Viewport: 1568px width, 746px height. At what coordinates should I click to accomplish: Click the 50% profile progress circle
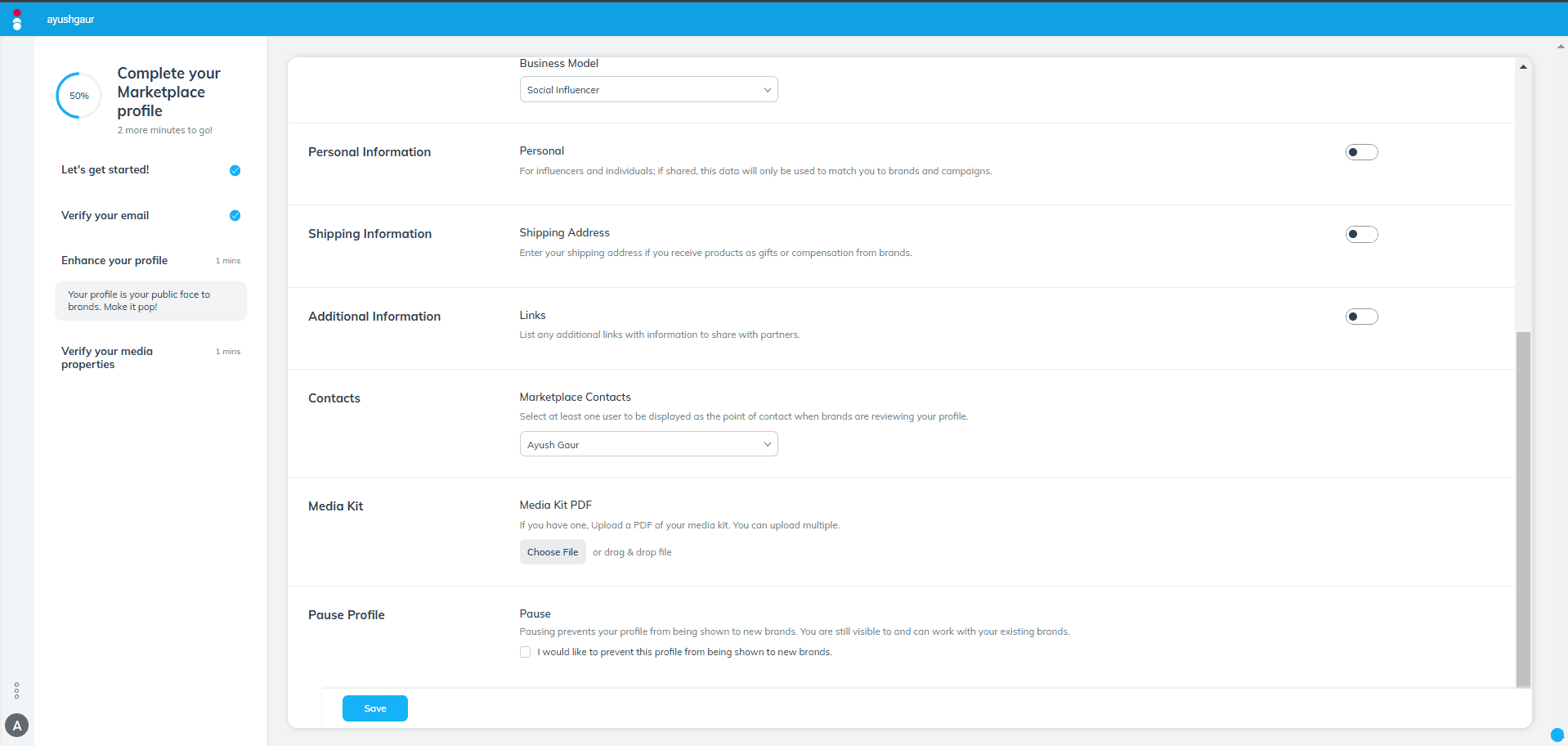79,96
